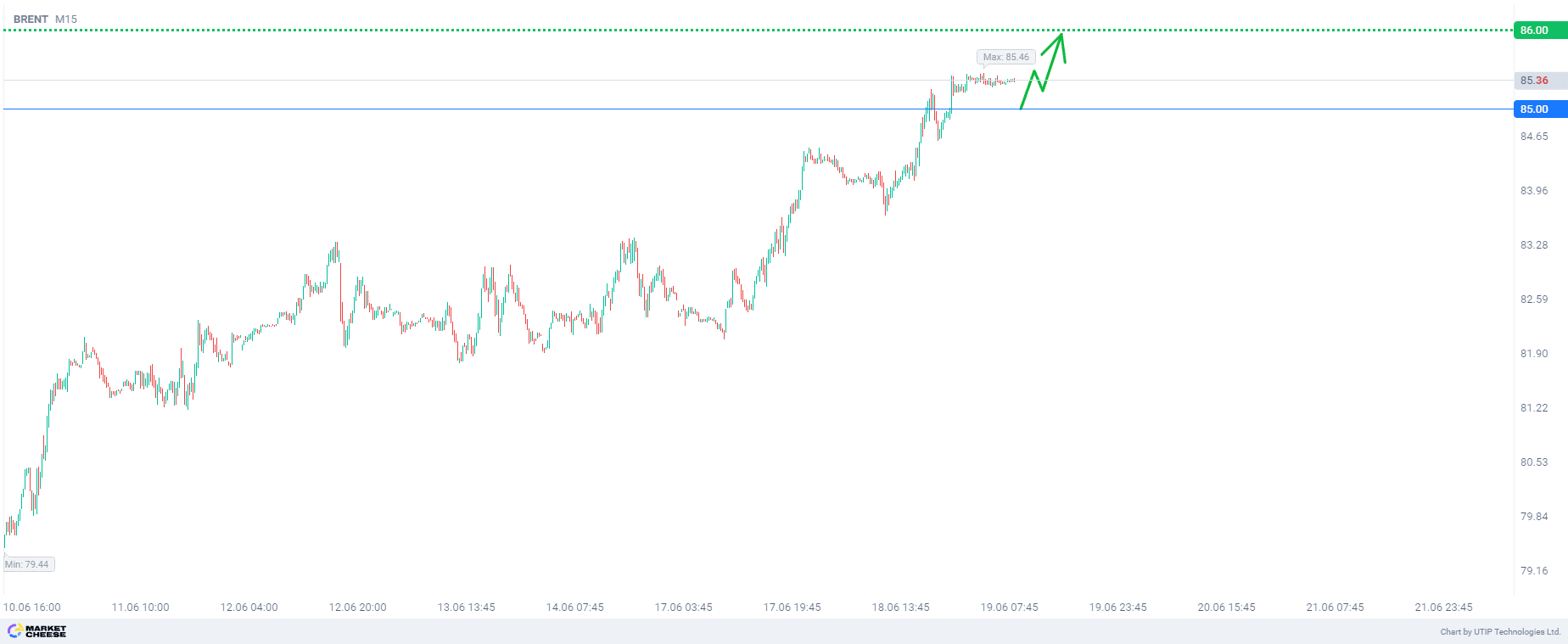Screen dimensions: 1568x644
Task: Click price axis value 83.28
Action: [x=1534, y=245]
